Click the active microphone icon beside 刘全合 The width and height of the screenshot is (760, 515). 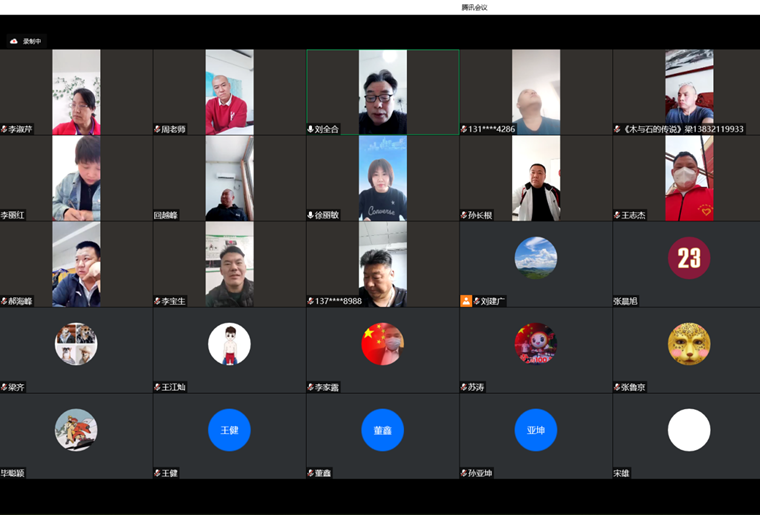click(310, 129)
